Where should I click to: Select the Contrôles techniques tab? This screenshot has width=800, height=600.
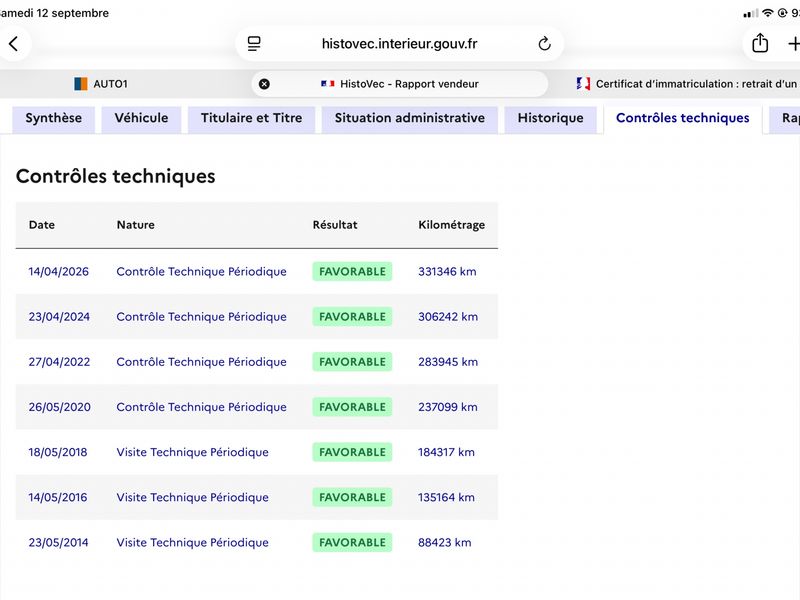pyautogui.click(x=683, y=118)
